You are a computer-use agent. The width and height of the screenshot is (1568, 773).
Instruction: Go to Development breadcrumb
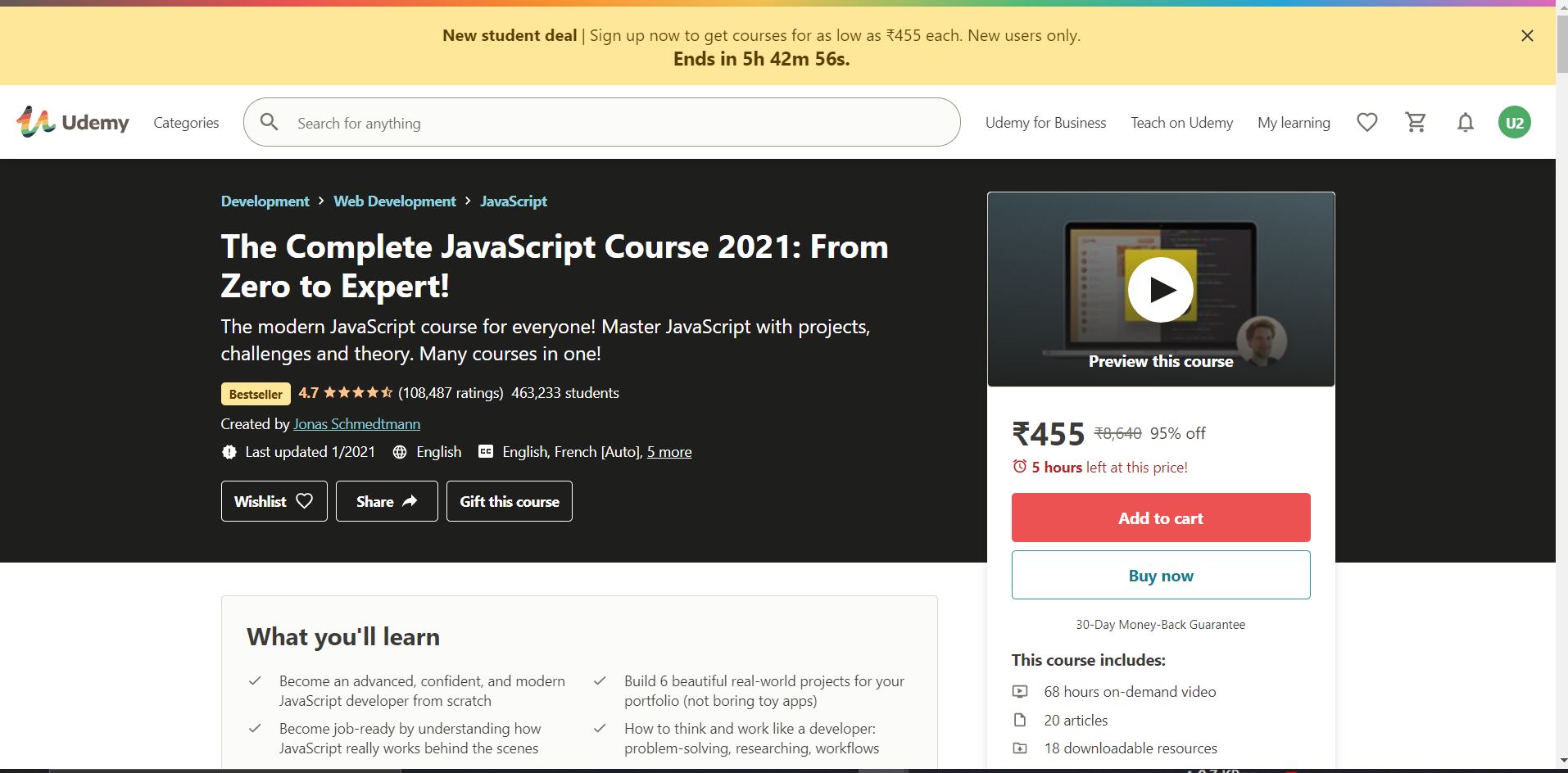coord(265,201)
